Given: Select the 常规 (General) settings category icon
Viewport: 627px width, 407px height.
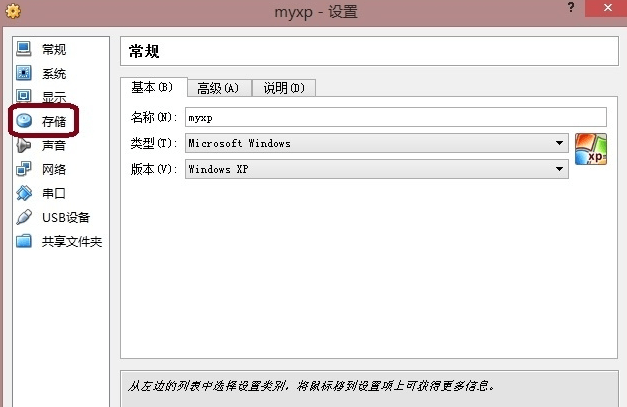Looking at the screenshot, I should (x=24, y=49).
